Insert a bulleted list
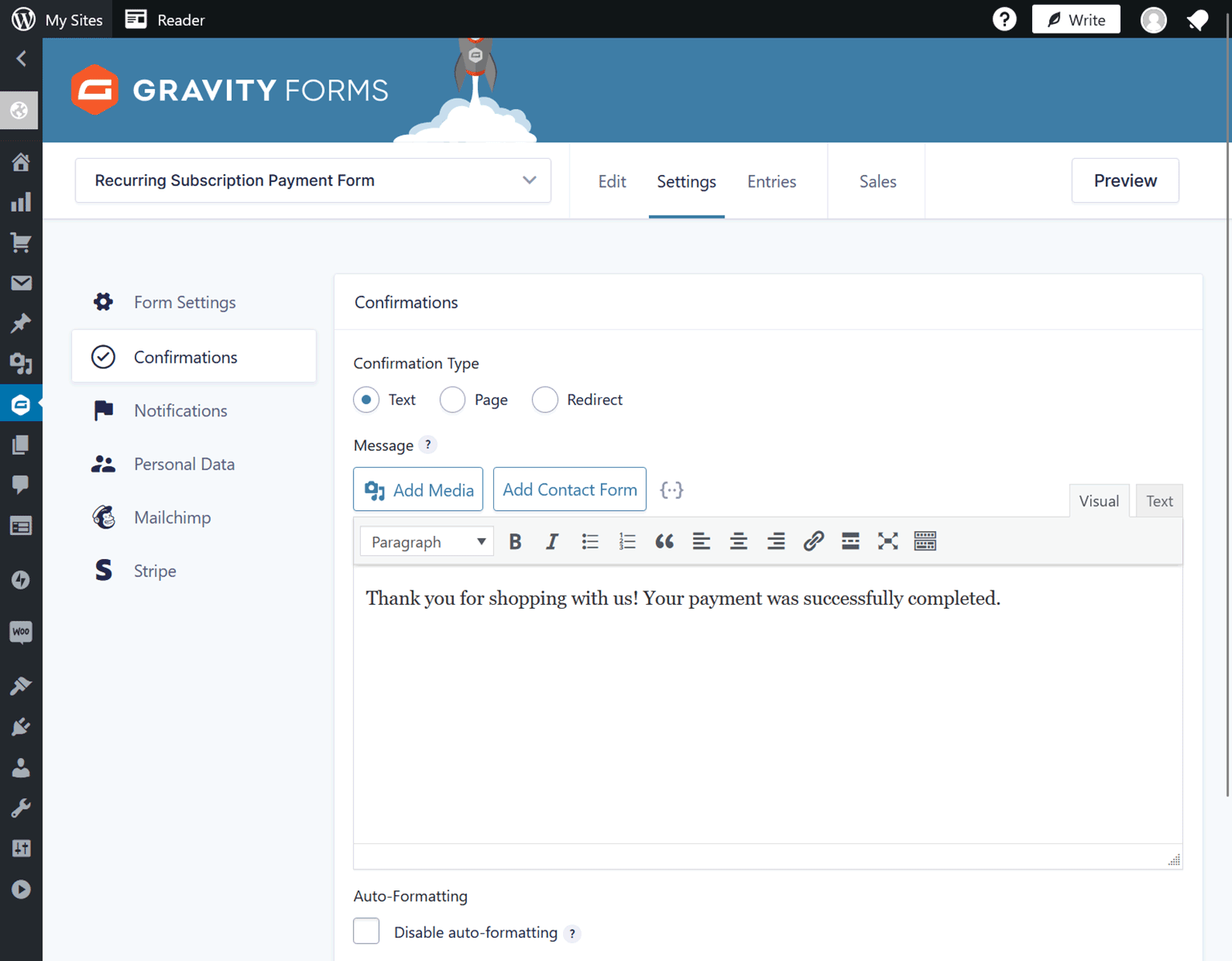 tap(590, 541)
